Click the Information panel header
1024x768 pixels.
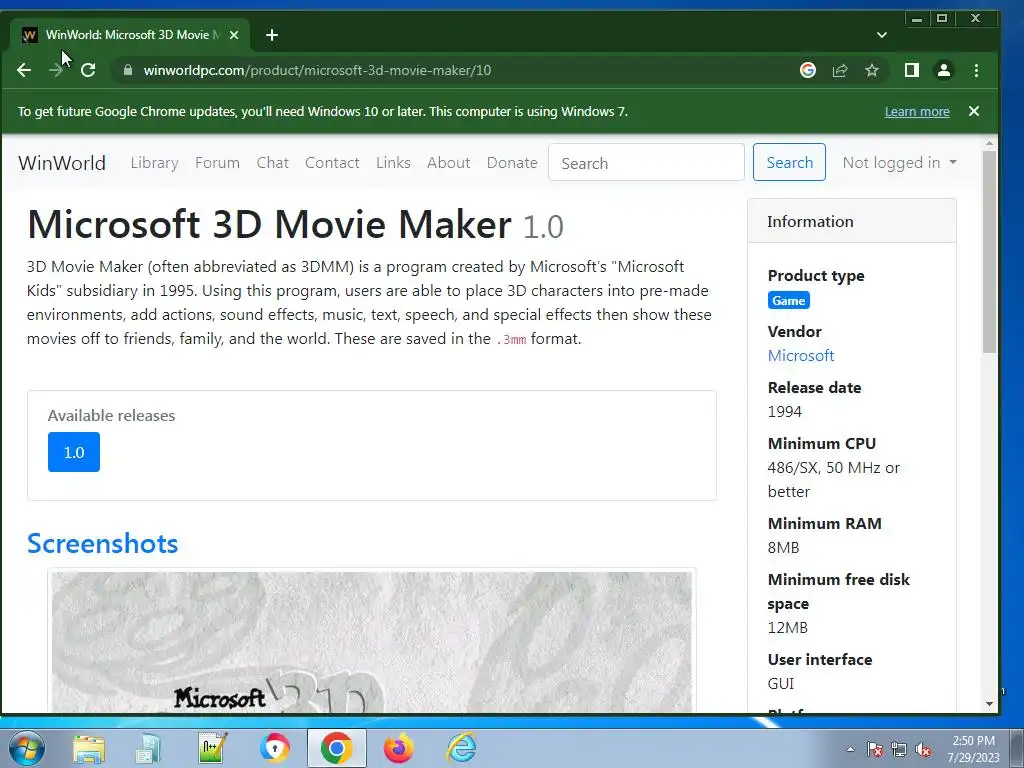coord(852,221)
